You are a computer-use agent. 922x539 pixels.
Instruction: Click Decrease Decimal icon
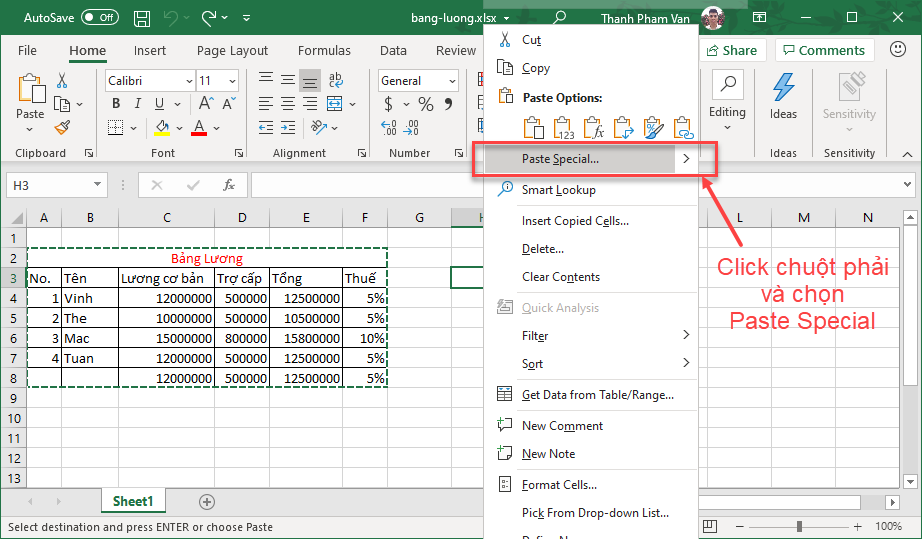[412, 128]
